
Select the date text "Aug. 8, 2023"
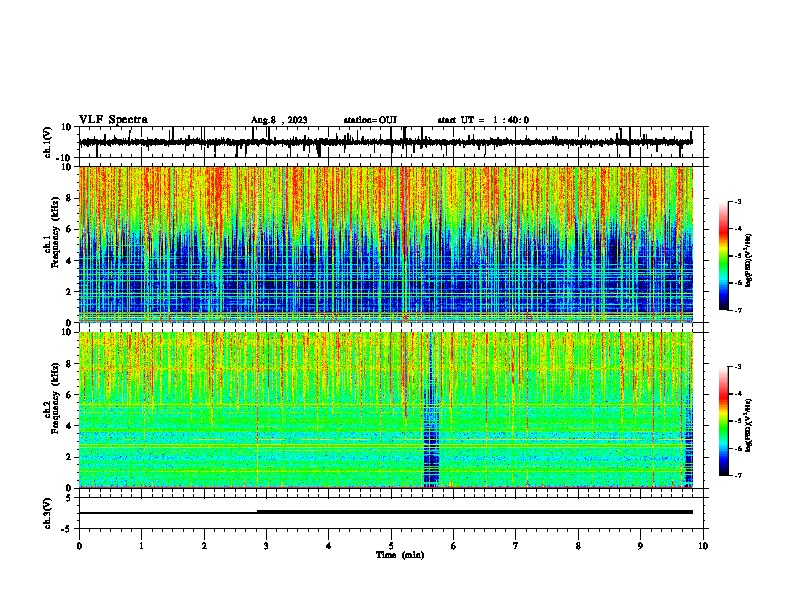tap(279, 120)
